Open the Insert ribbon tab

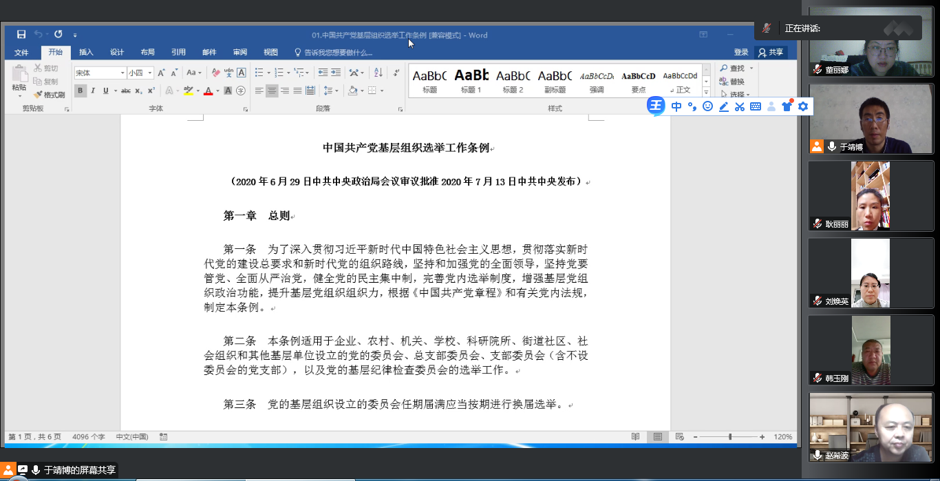click(x=86, y=52)
